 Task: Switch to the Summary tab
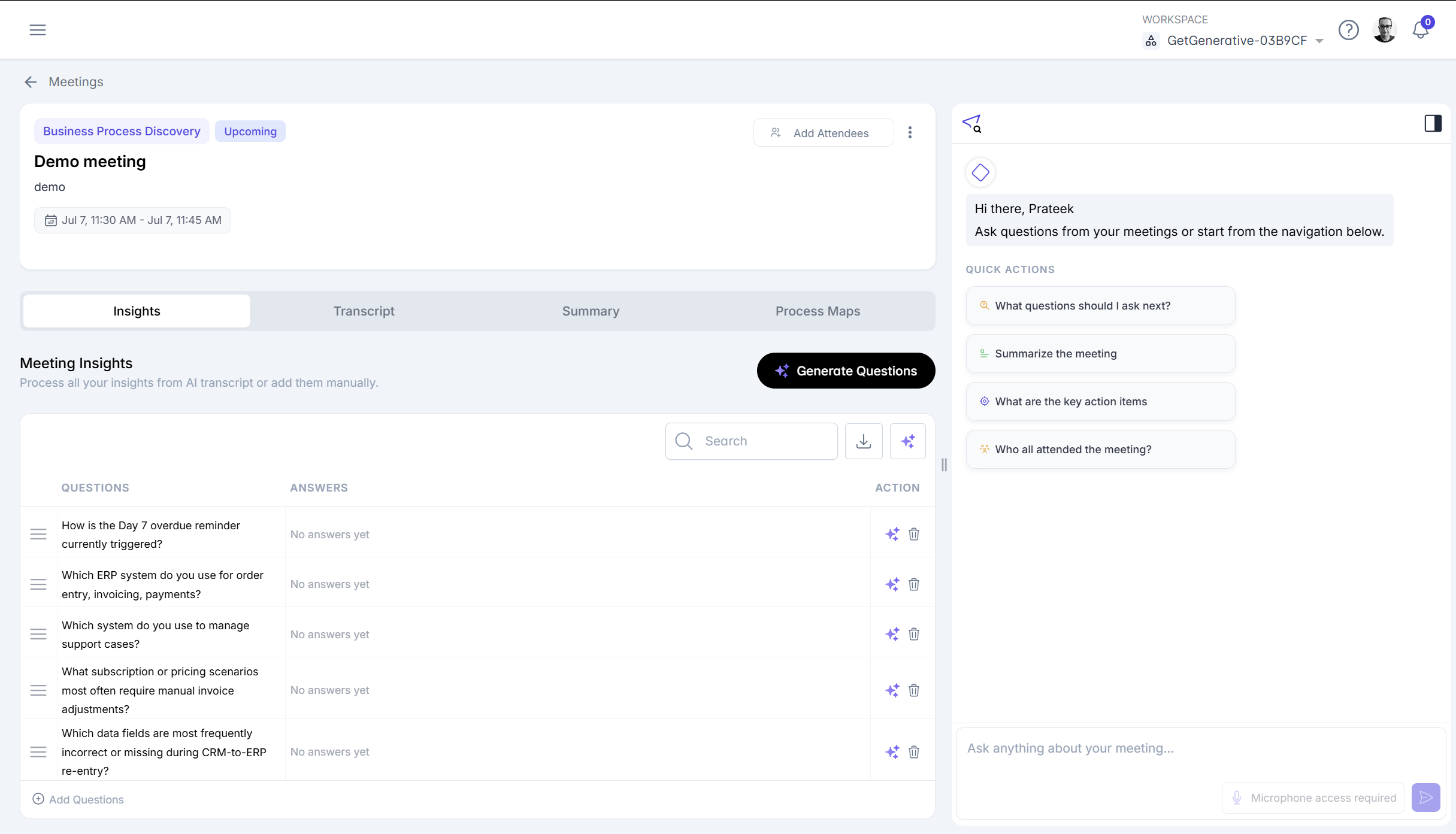591,311
